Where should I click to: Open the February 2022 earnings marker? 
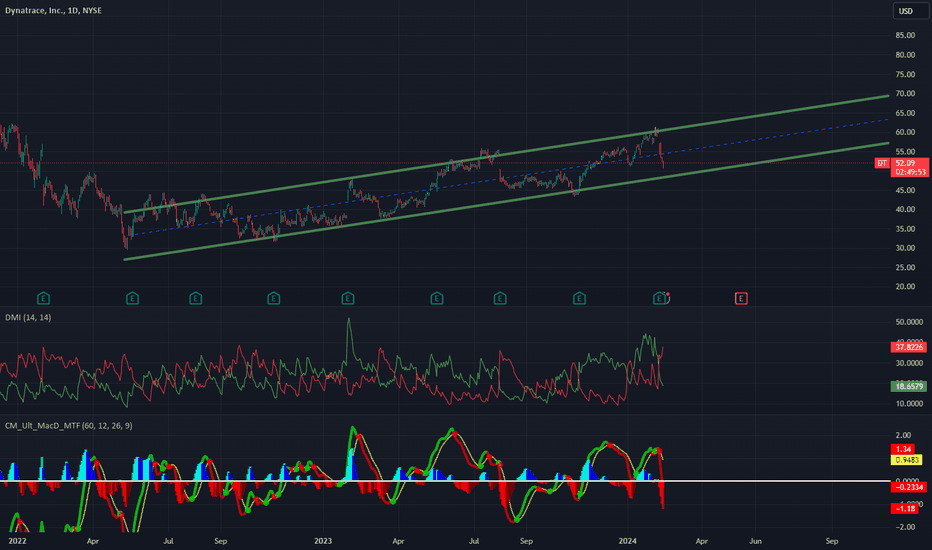click(x=43, y=298)
